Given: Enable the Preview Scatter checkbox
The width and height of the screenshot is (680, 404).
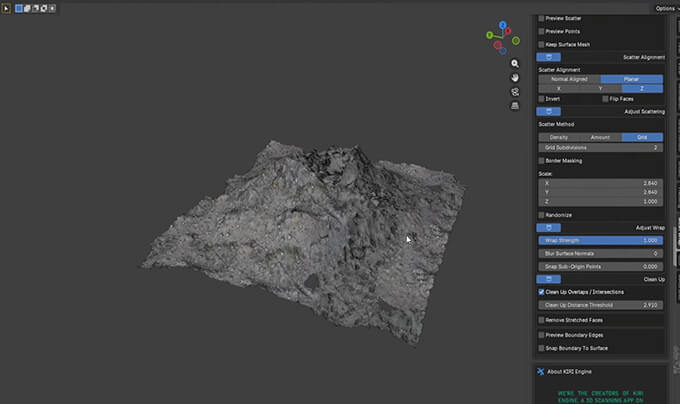Looking at the screenshot, I should point(542,18).
